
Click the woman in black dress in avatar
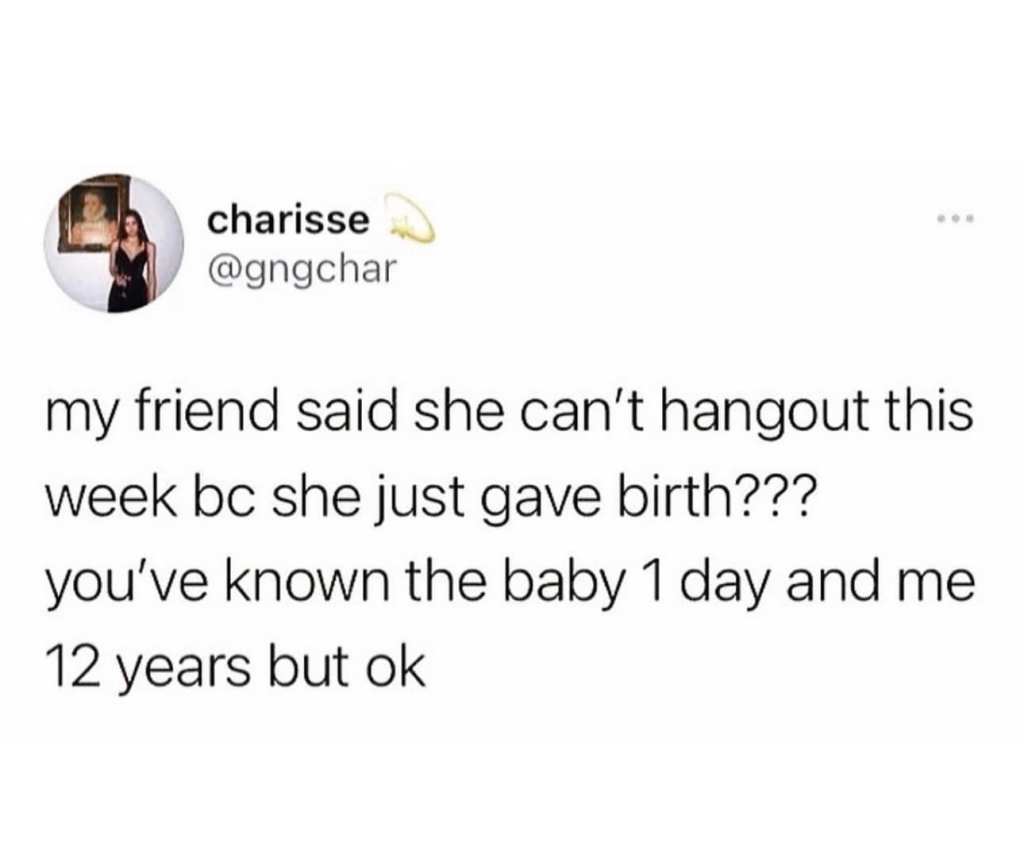133,260
